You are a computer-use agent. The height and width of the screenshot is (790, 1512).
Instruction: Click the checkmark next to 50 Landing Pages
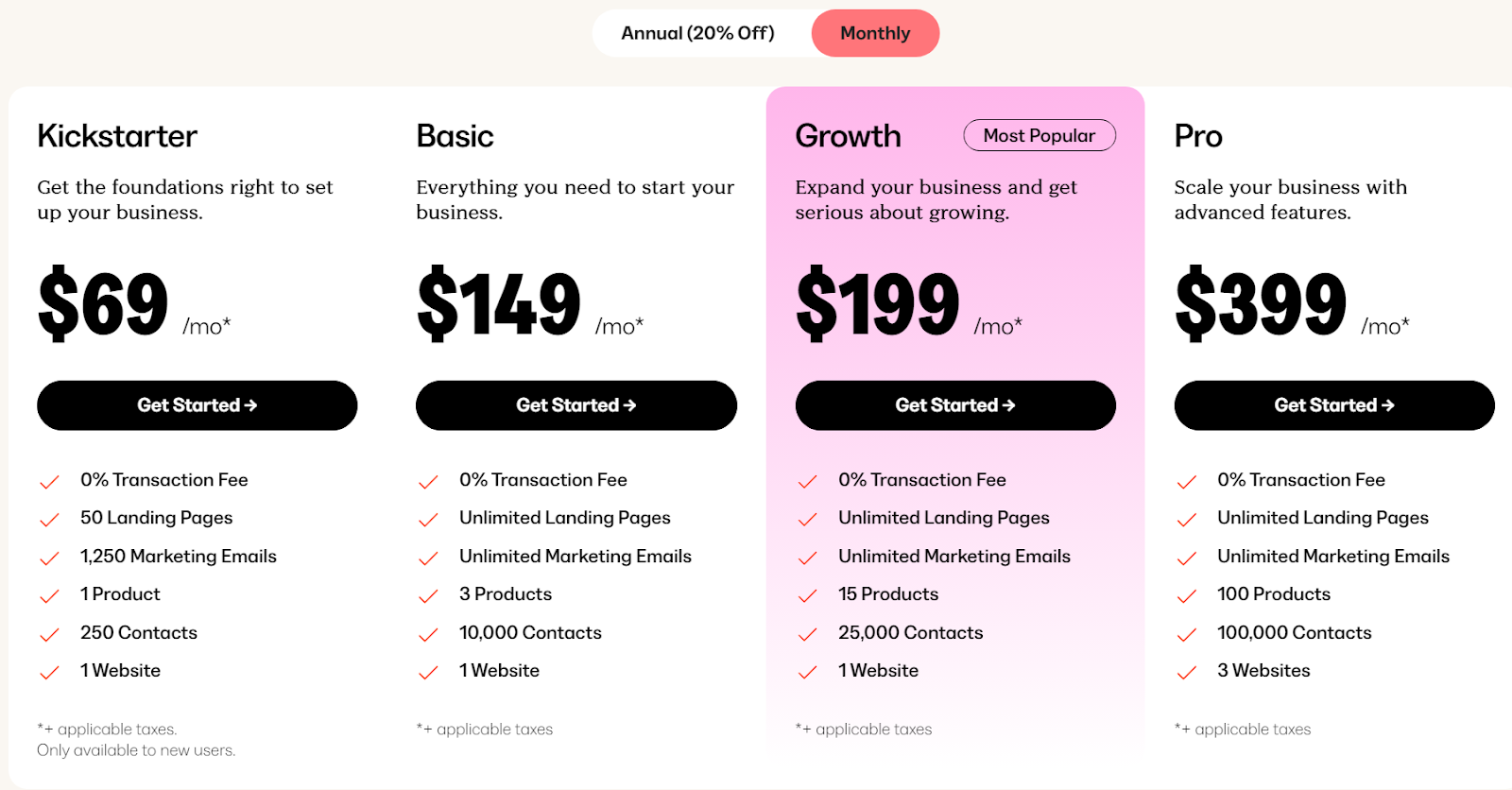pyautogui.click(x=49, y=519)
